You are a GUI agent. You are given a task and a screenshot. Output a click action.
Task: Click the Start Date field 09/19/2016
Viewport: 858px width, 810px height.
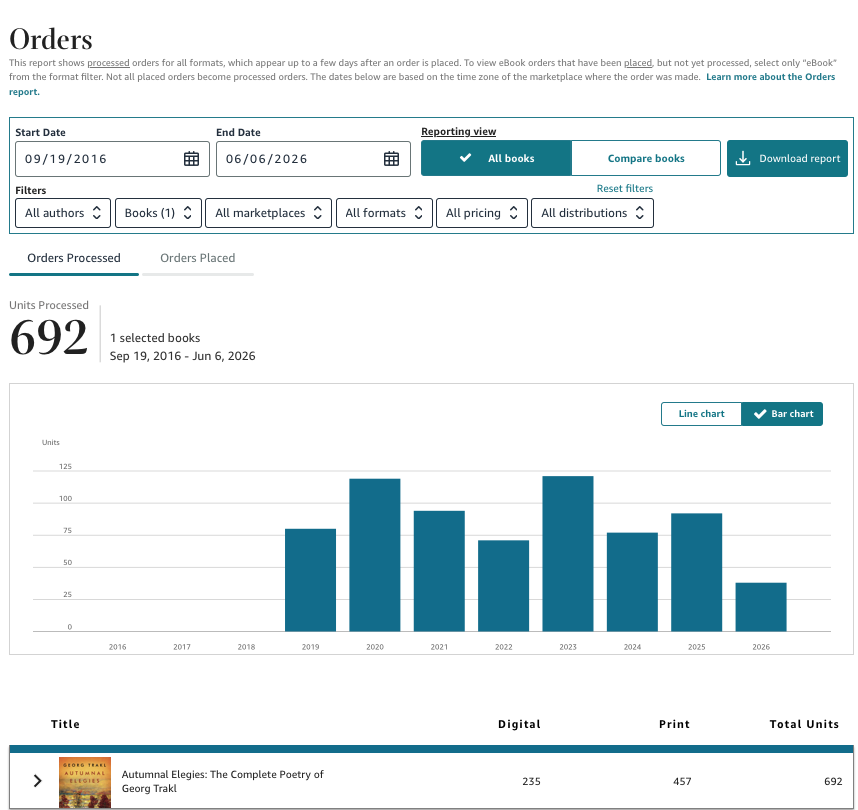112,159
